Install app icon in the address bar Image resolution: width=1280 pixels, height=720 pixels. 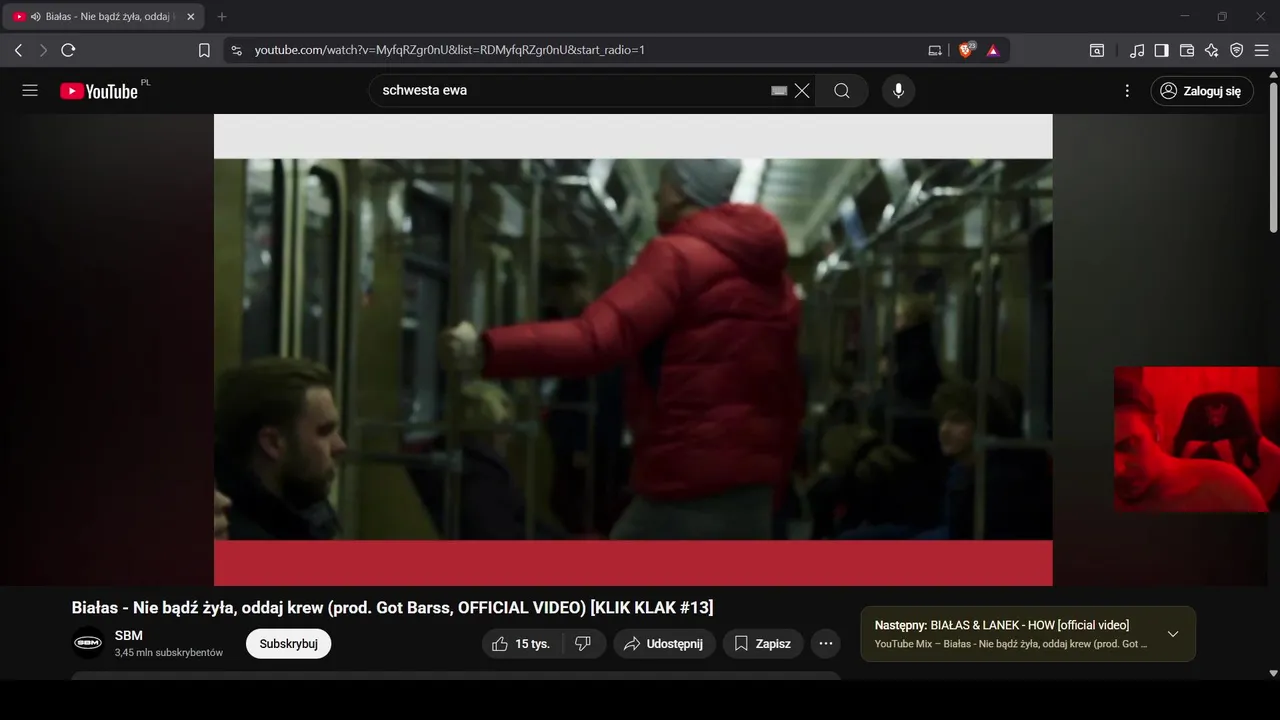935,50
